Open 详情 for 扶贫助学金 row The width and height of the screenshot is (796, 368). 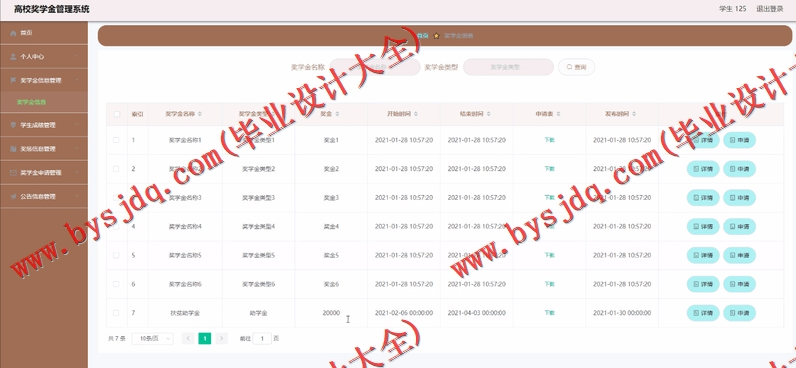[703, 313]
